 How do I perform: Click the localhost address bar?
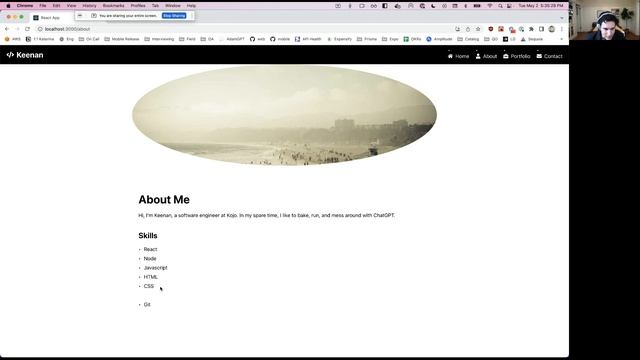click(x=245, y=29)
